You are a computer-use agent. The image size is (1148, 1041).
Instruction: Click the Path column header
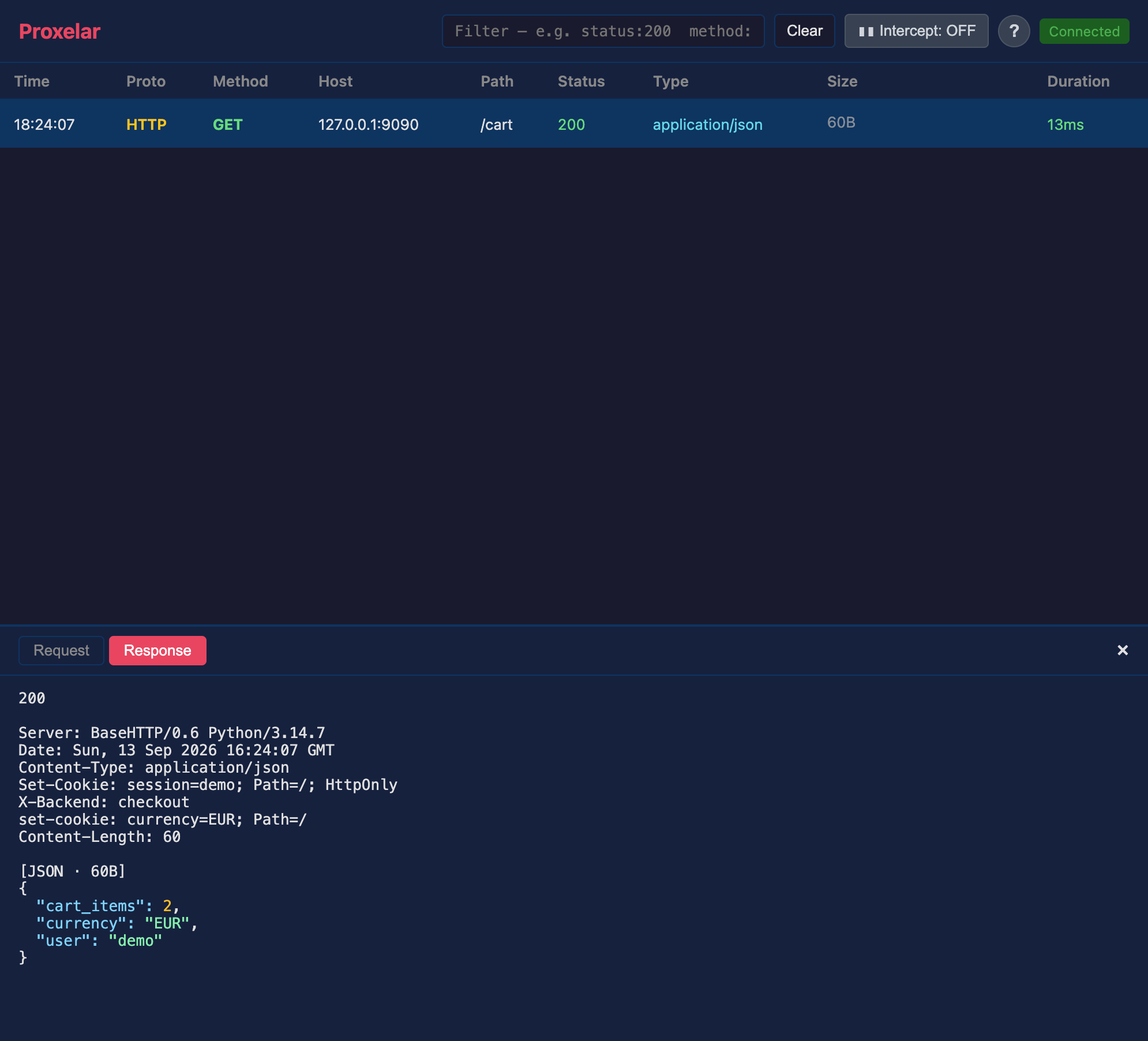point(497,81)
